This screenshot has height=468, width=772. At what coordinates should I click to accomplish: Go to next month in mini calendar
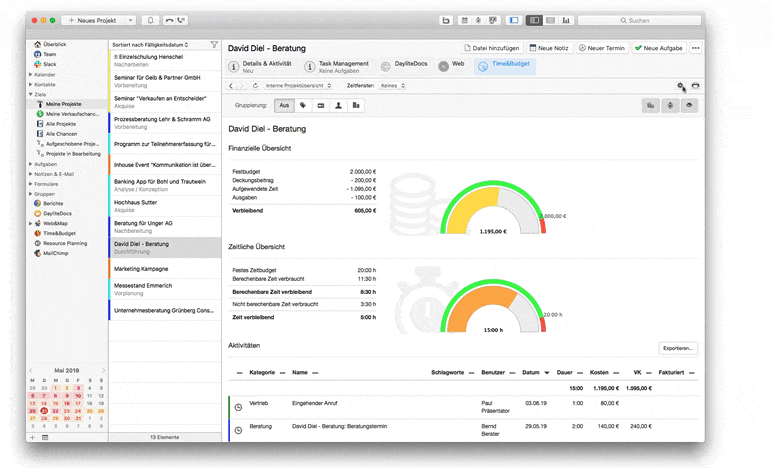pyautogui.click(x=103, y=371)
